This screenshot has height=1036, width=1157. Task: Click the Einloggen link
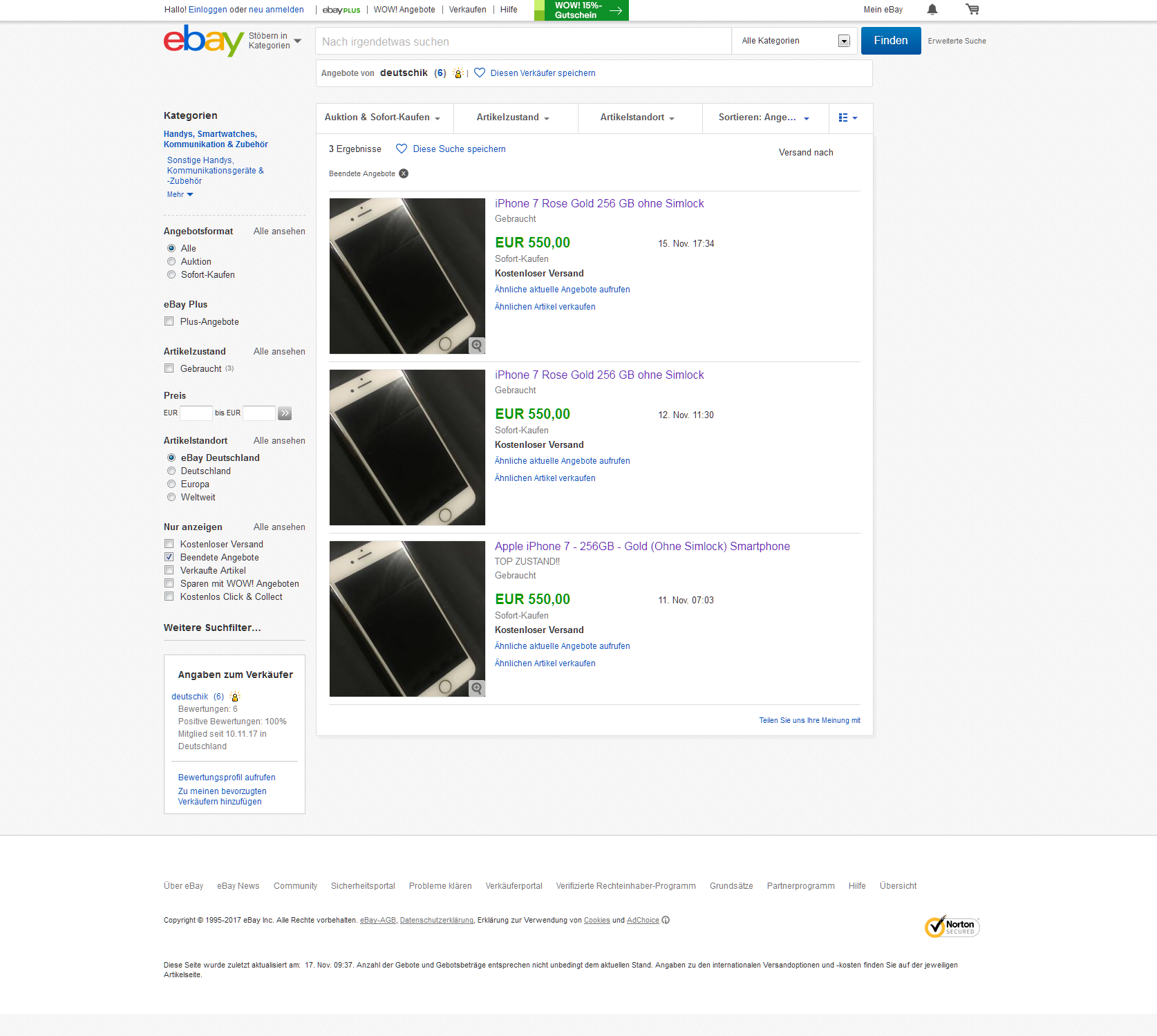click(x=208, y=10)
